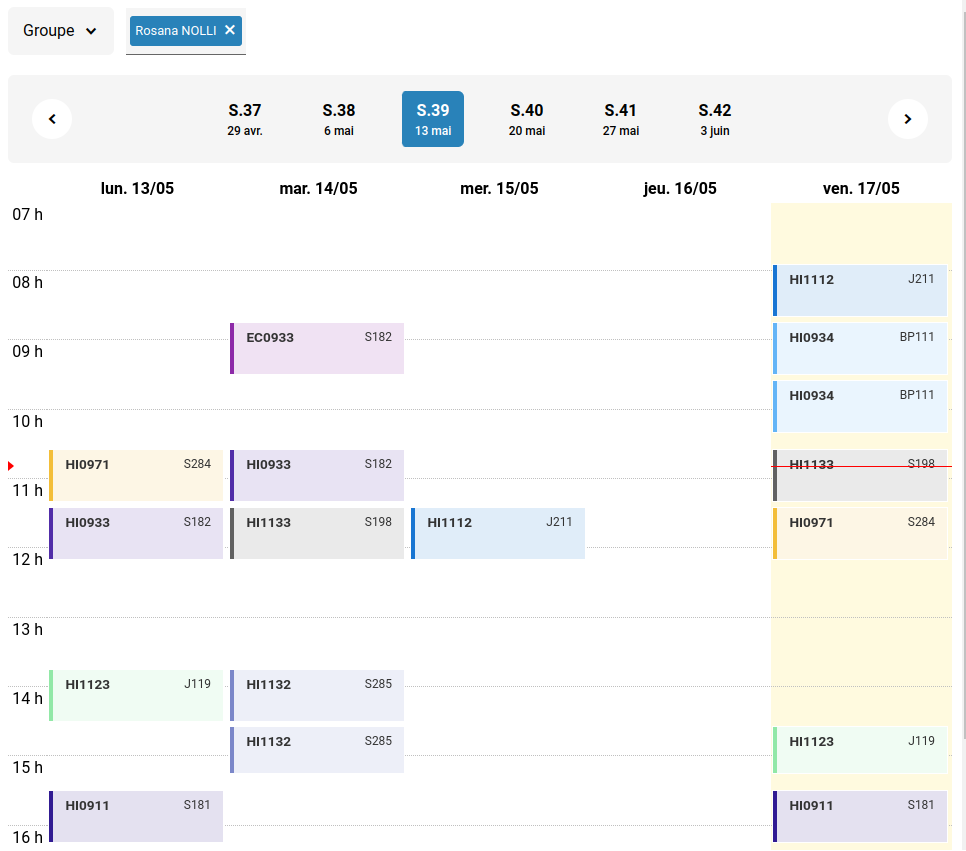Switch to week S.41 of 27 mai
The width and height of the screenshot is (966, 851).
pyautogui.click(x=621, y=119)
